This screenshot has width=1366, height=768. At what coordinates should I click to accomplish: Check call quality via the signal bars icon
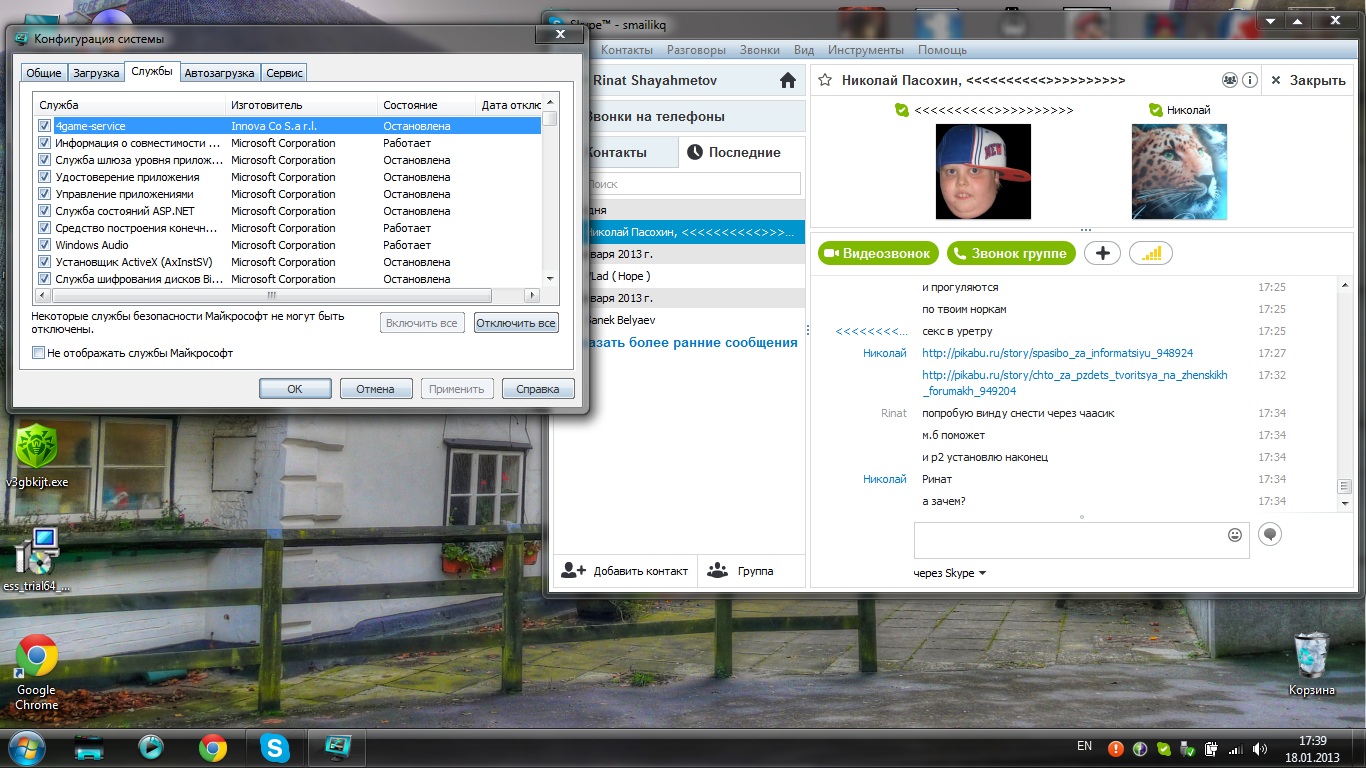coord(1151,253)
